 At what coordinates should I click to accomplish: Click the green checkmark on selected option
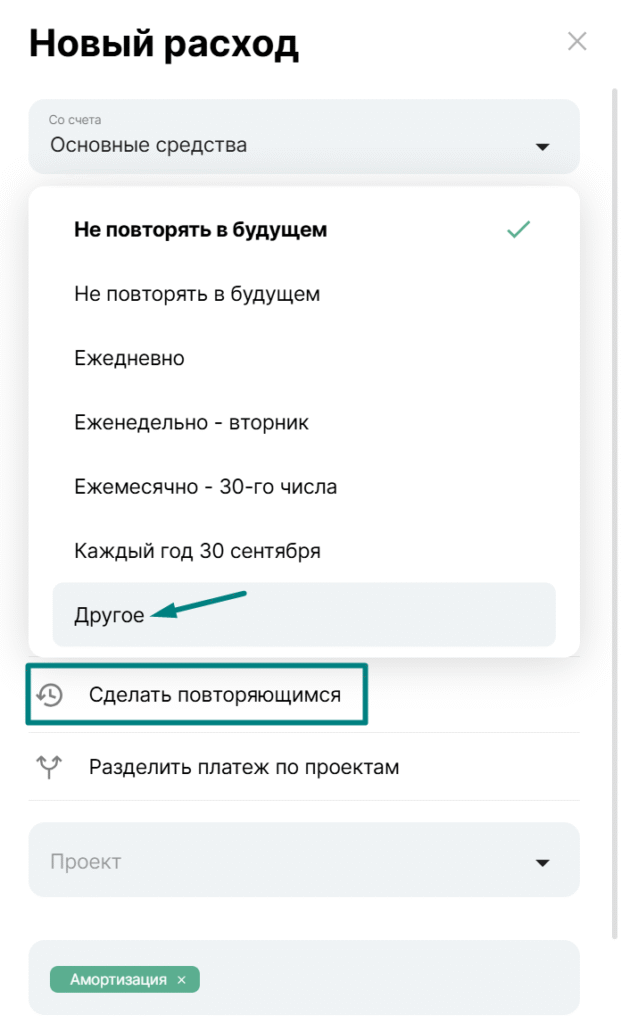[x=518, y=230]
